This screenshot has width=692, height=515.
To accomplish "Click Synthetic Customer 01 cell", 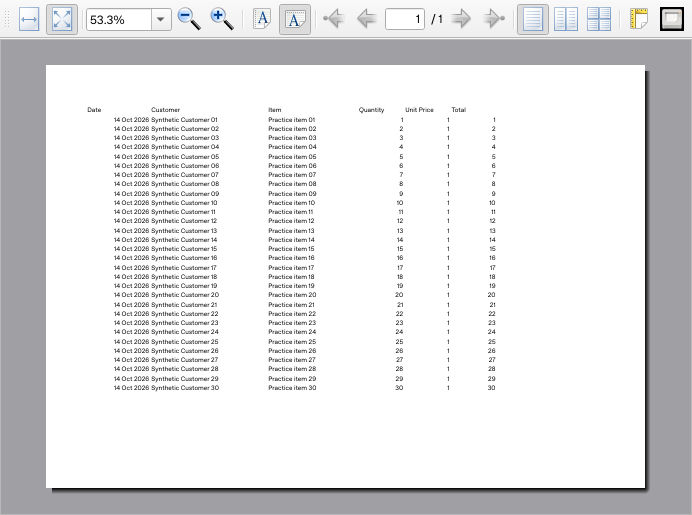I will (x=184, y=120).
